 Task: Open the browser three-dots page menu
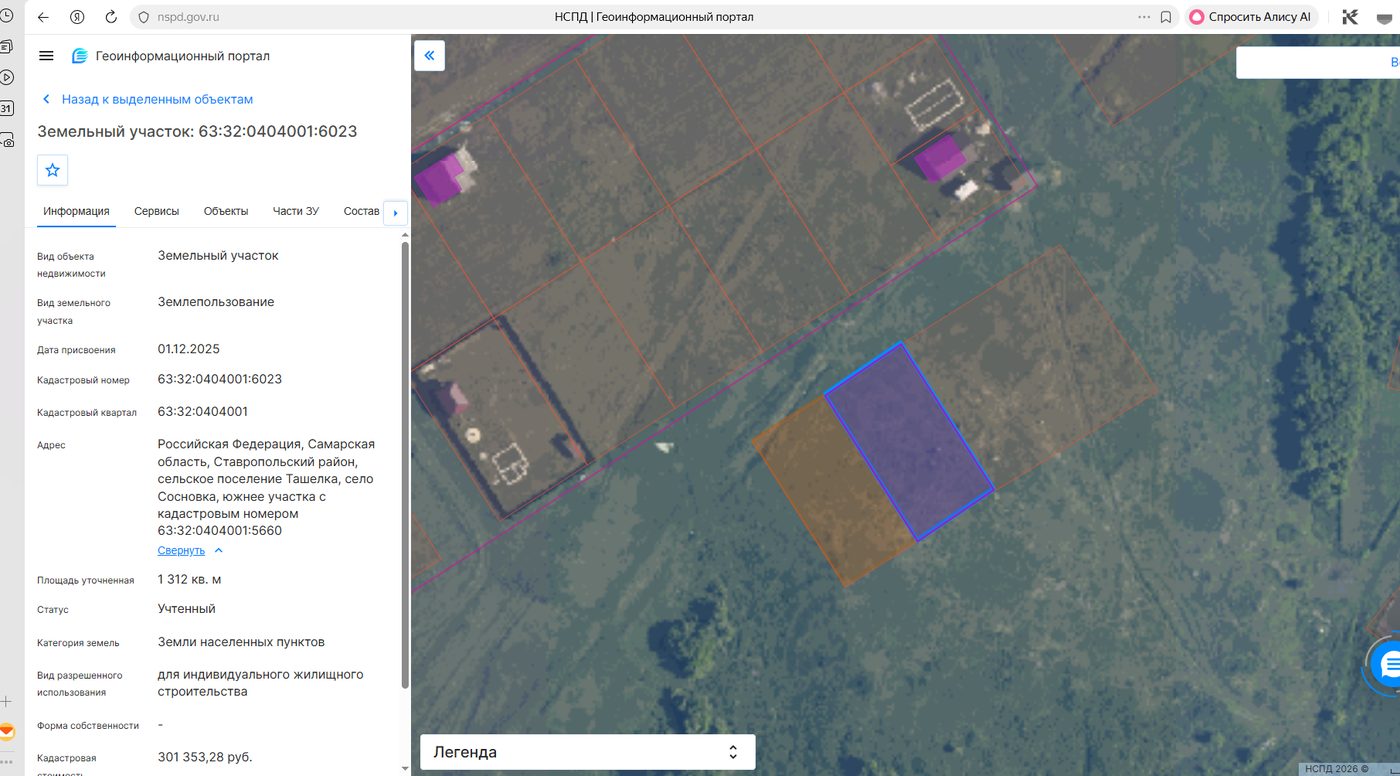[1144, 17]
